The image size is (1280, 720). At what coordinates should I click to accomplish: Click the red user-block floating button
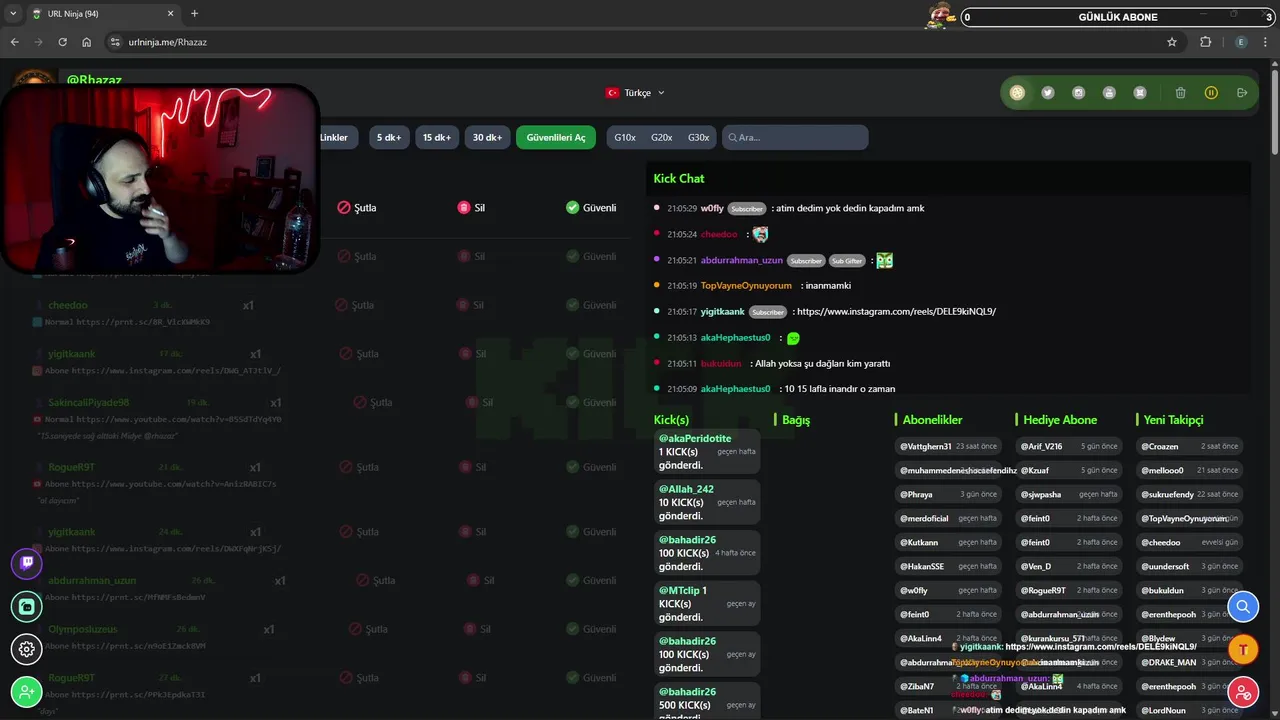tap(1243, 692)
